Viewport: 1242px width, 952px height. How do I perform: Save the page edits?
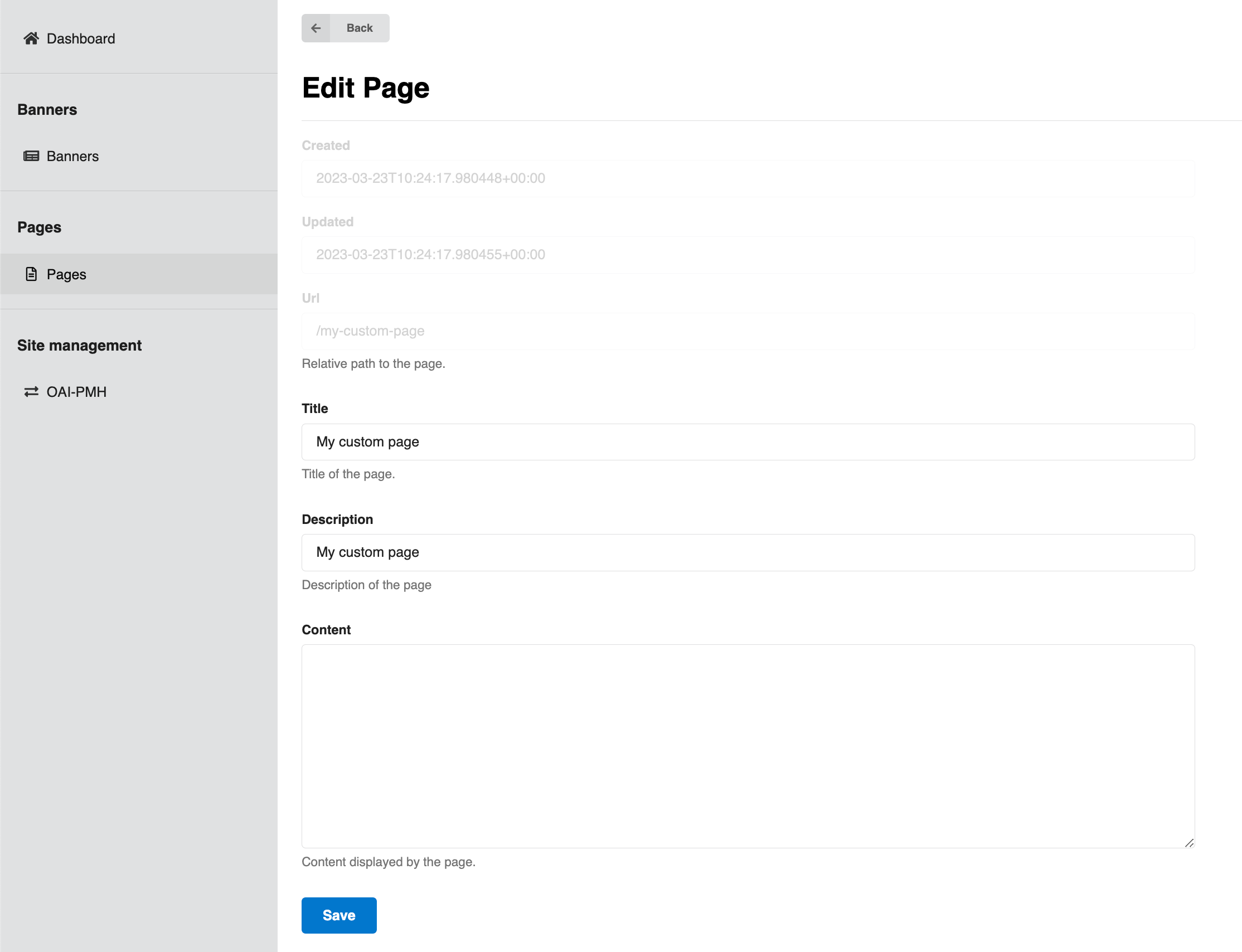click(x=339, y=915)
